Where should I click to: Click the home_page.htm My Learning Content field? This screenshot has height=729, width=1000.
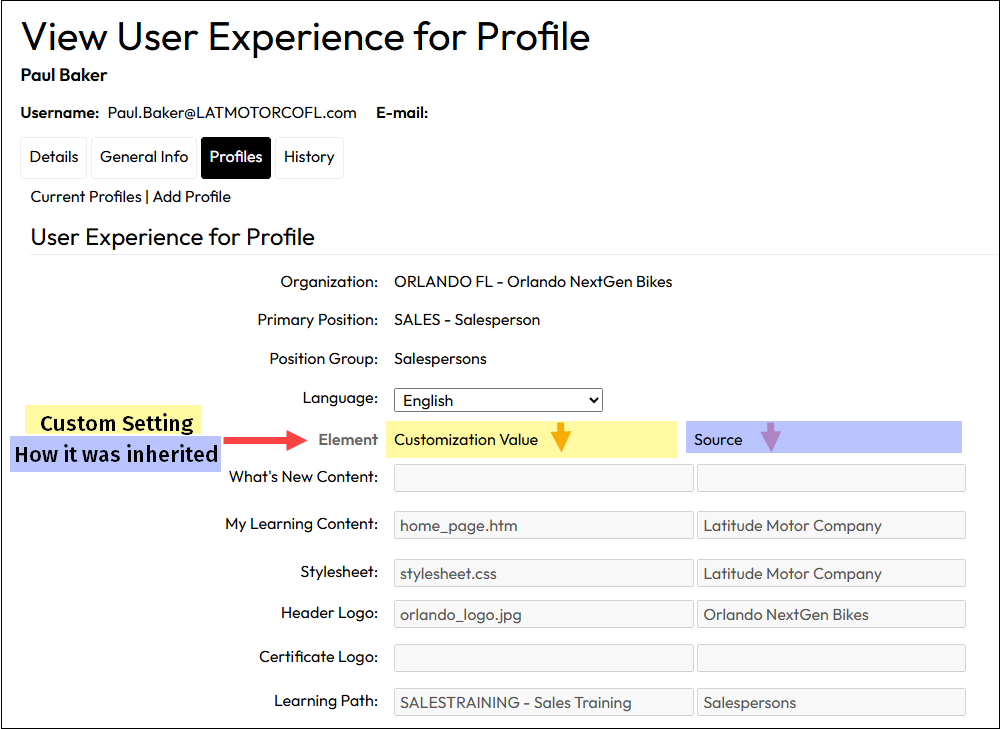[x=543, y=526]
